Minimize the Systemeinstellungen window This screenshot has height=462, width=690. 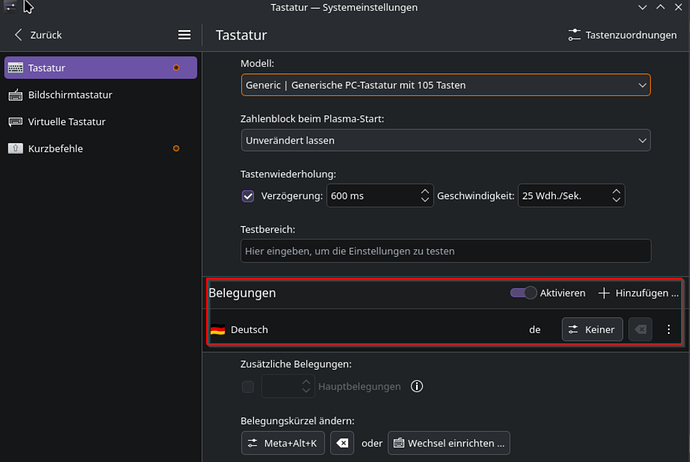(x=642, y=7)
